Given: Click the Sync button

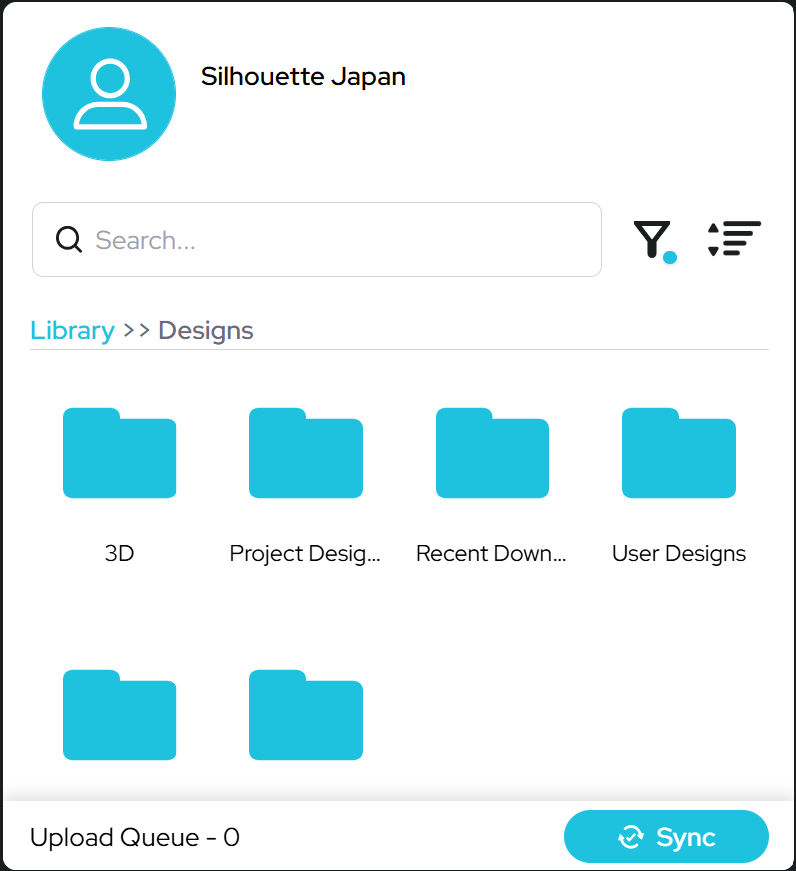Looking at the screenshot, I should click(666, 837).
